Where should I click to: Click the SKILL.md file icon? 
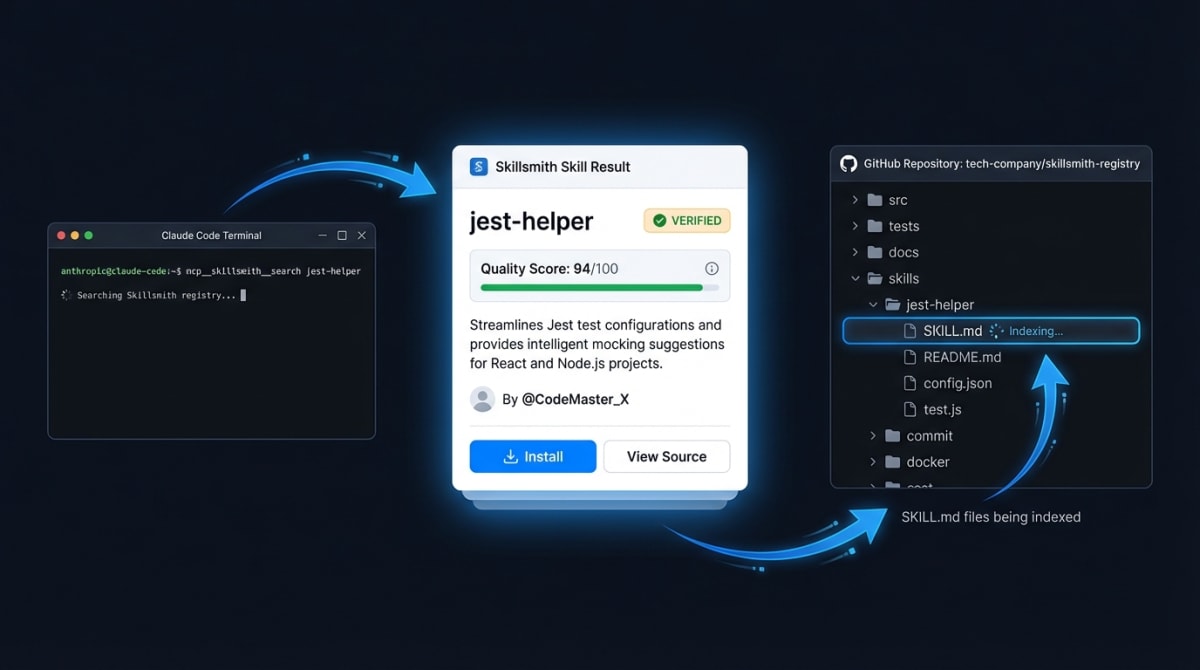click(910, 331)
